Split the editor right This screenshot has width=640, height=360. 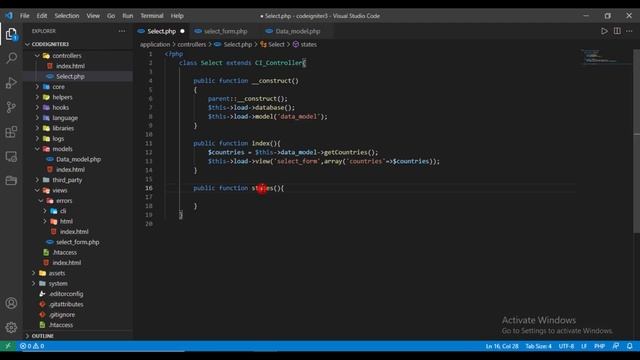tap(617, 31)
